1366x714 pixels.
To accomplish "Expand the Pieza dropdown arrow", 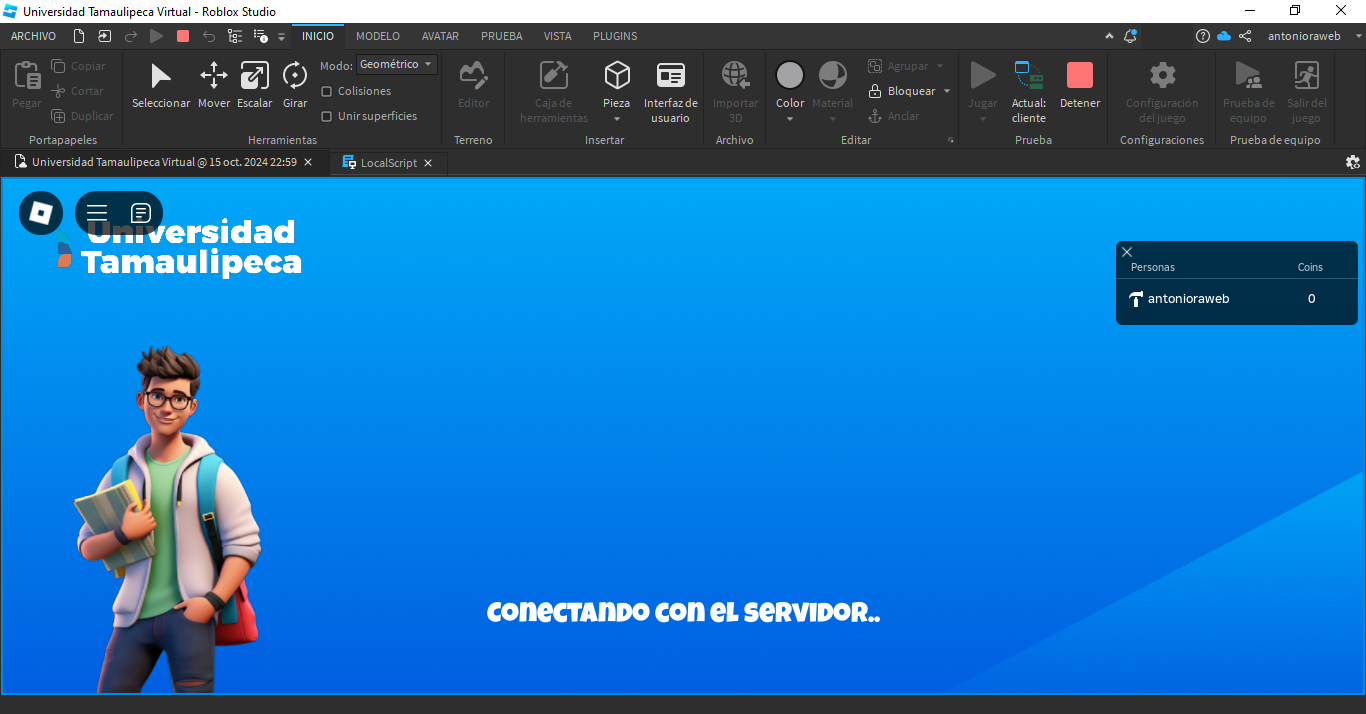I will (x=617, y=119).
